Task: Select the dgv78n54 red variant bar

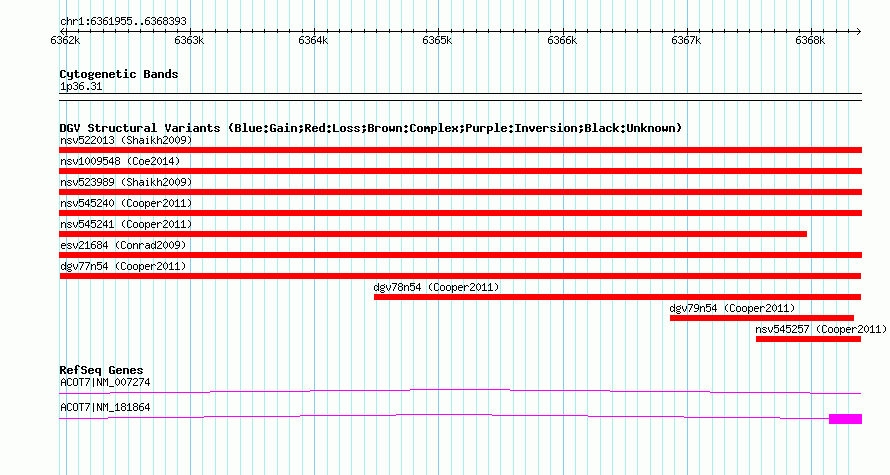Action: pyautogui.click(x=618, y=297)
